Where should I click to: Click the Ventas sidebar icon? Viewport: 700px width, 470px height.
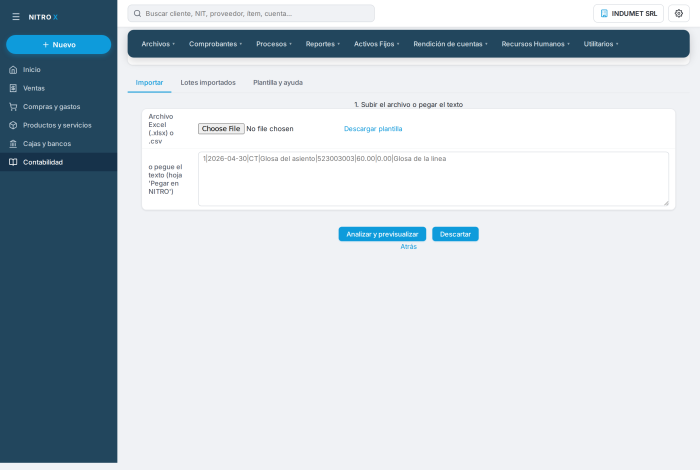13,88
